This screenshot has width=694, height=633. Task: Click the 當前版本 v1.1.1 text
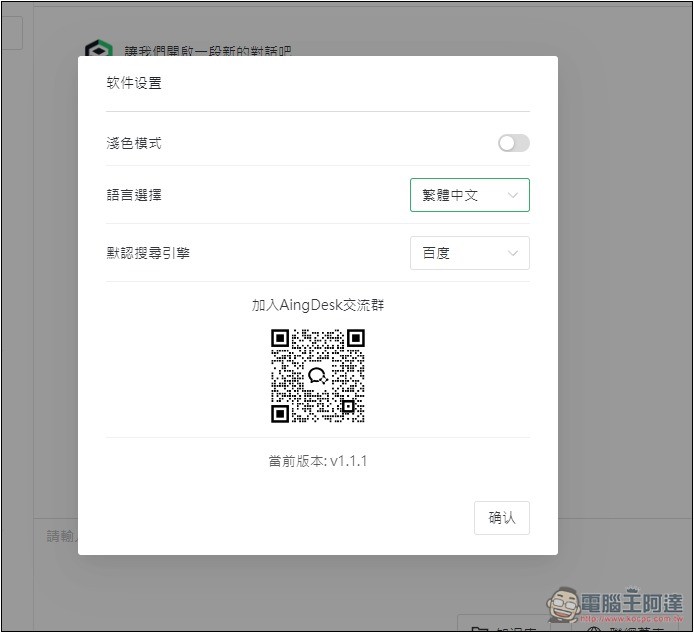pyautogui.click(x=317, y=461)
